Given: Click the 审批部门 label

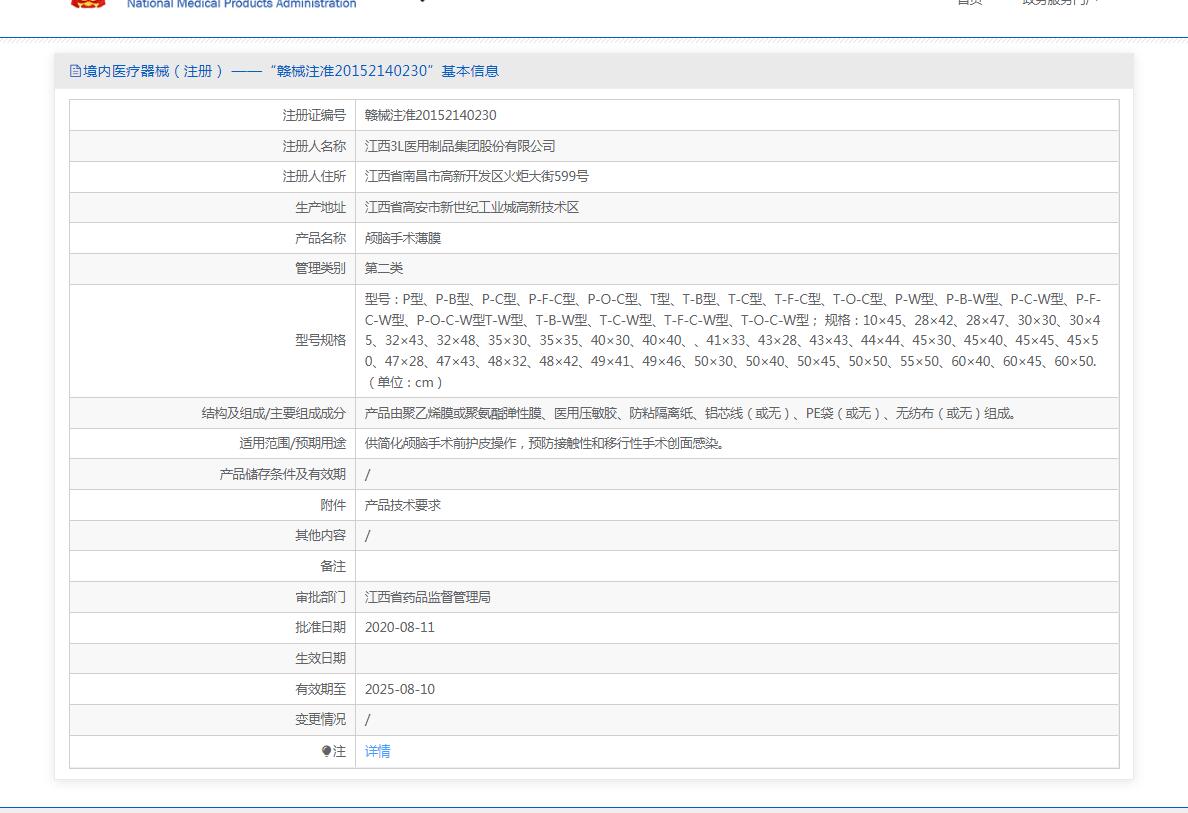Looking at the screenshot, I should point(320,597).
